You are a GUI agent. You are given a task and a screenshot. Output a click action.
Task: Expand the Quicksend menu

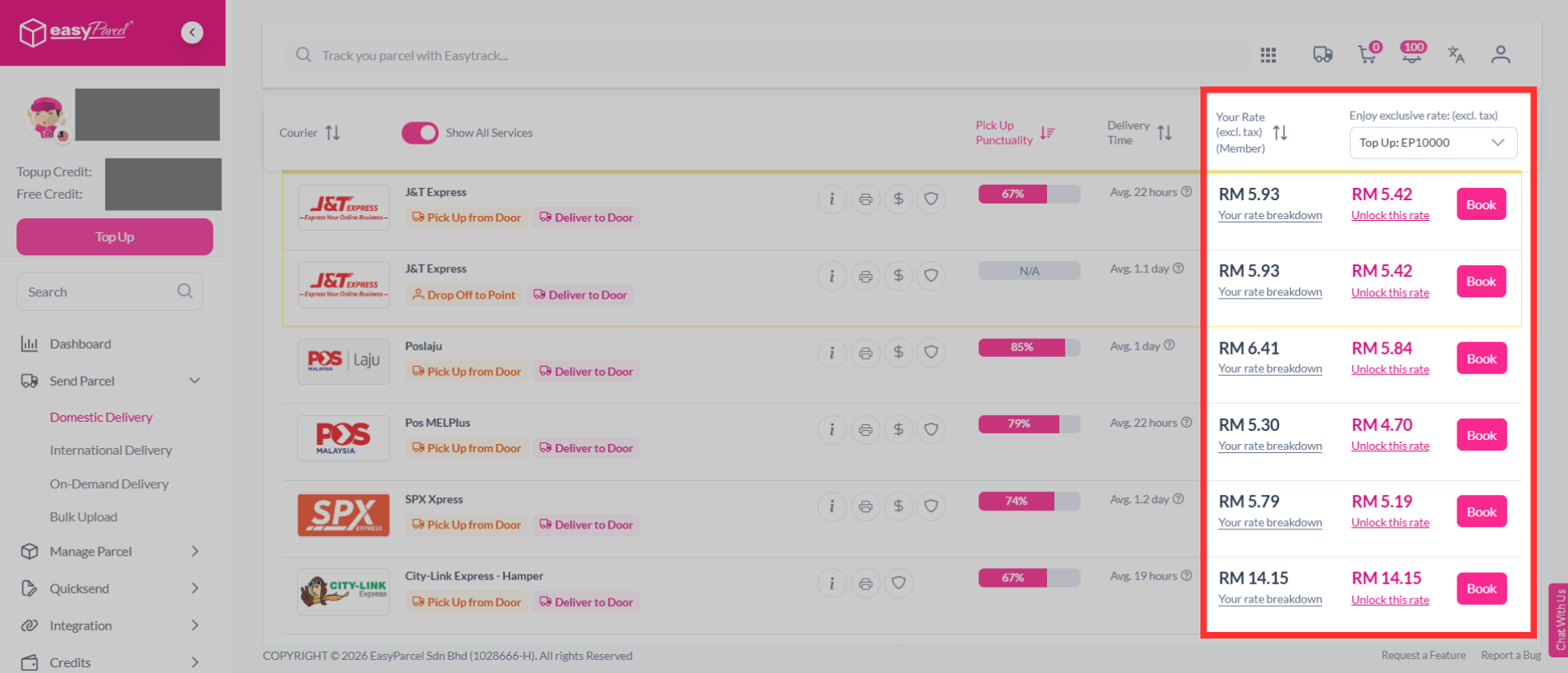pyautogui.click(x=194, y=588)
